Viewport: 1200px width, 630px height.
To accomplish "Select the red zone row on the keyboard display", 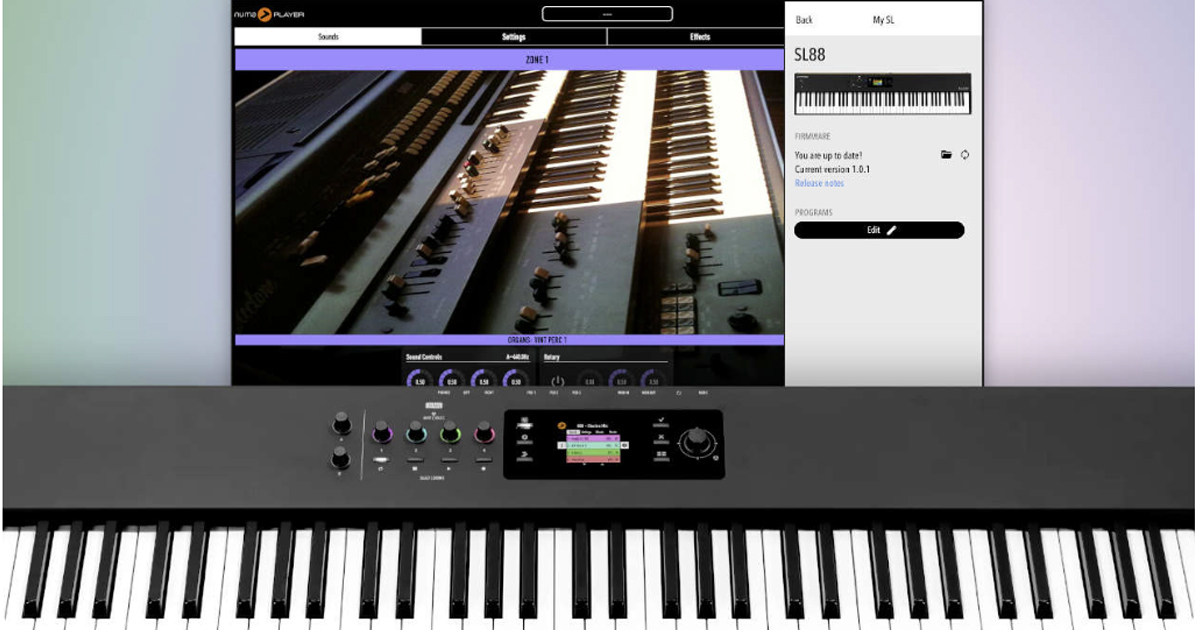I will coord(593,459).
